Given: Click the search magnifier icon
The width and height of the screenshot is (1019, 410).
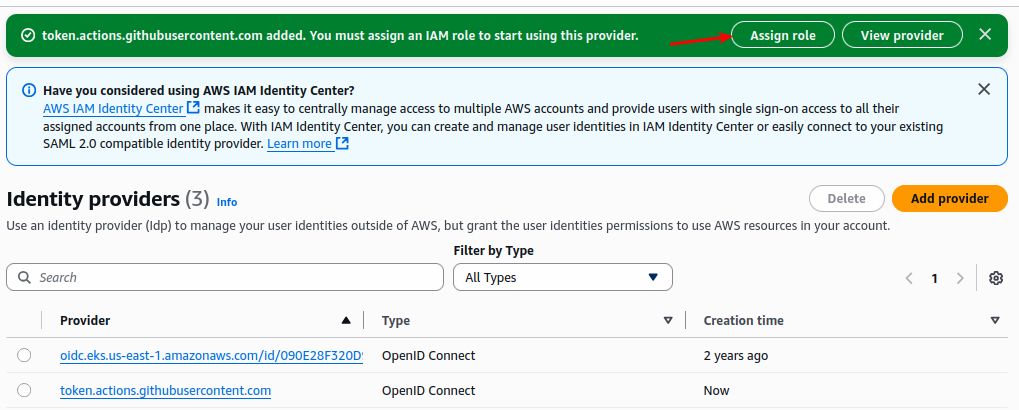Looking at the screenshot, I should pos(25,277).
